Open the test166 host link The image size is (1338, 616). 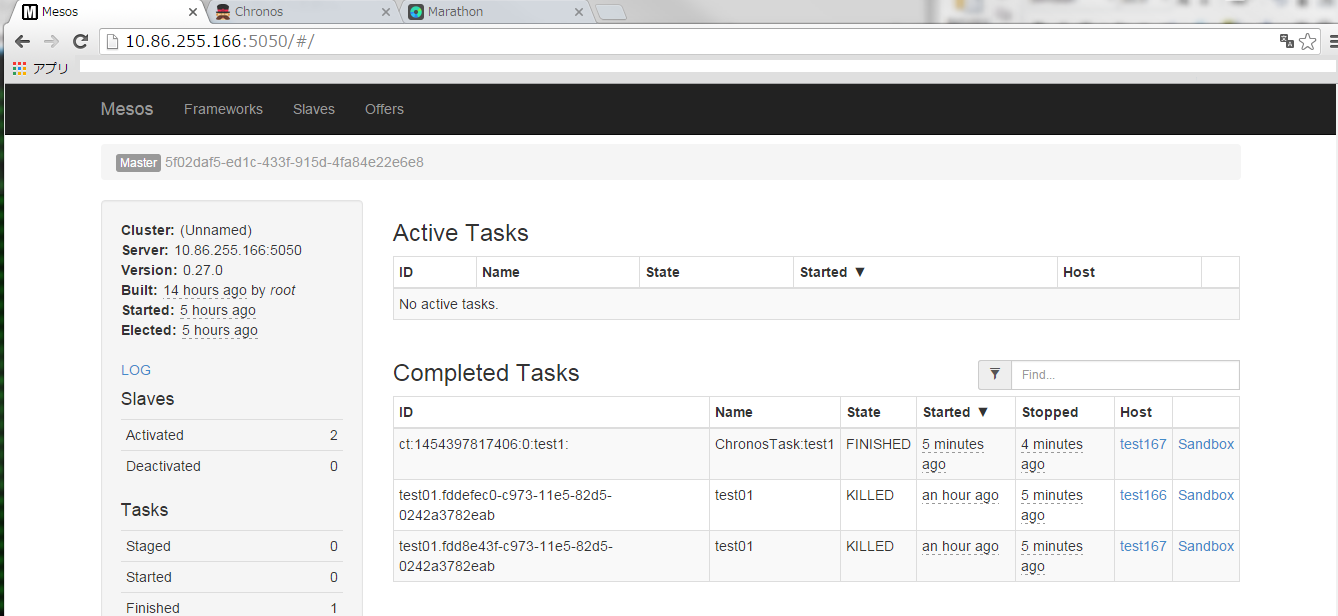click(x=1143, y=495)
